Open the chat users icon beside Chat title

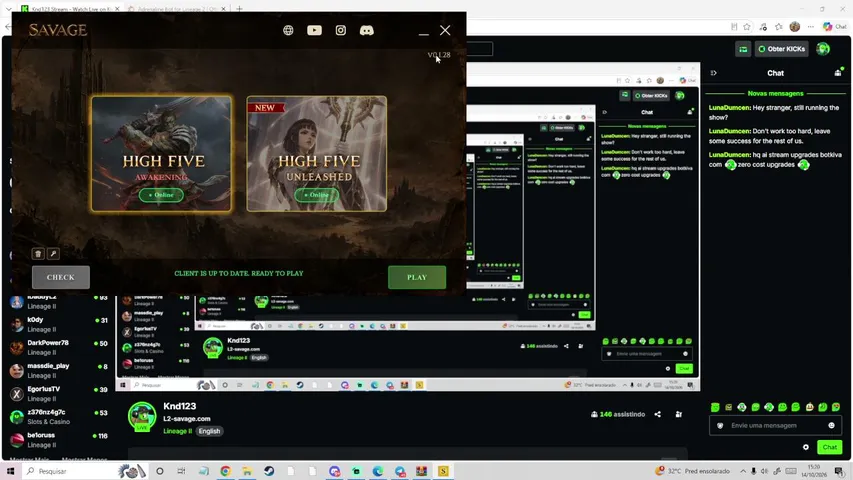838,72
